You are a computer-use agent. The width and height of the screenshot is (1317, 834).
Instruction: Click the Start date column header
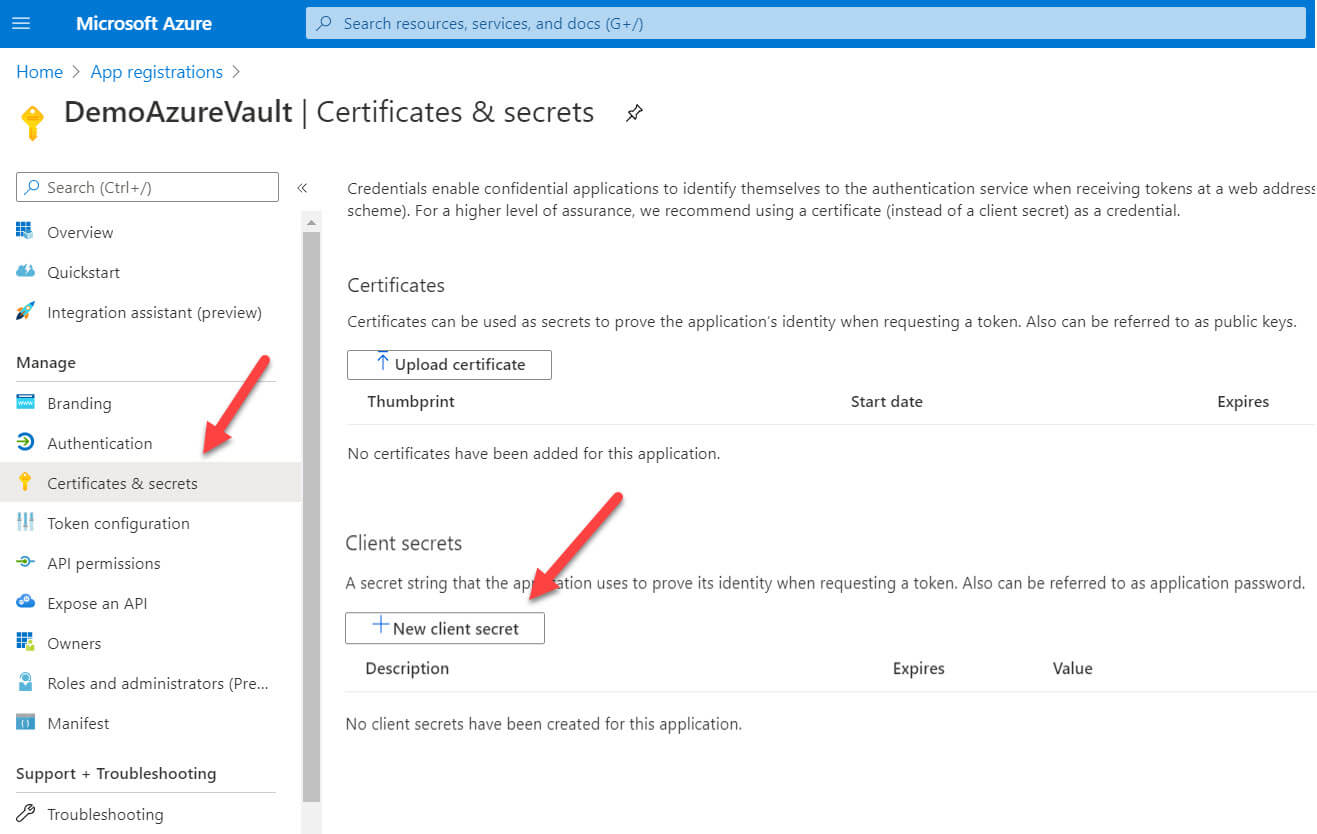(887, 401)
